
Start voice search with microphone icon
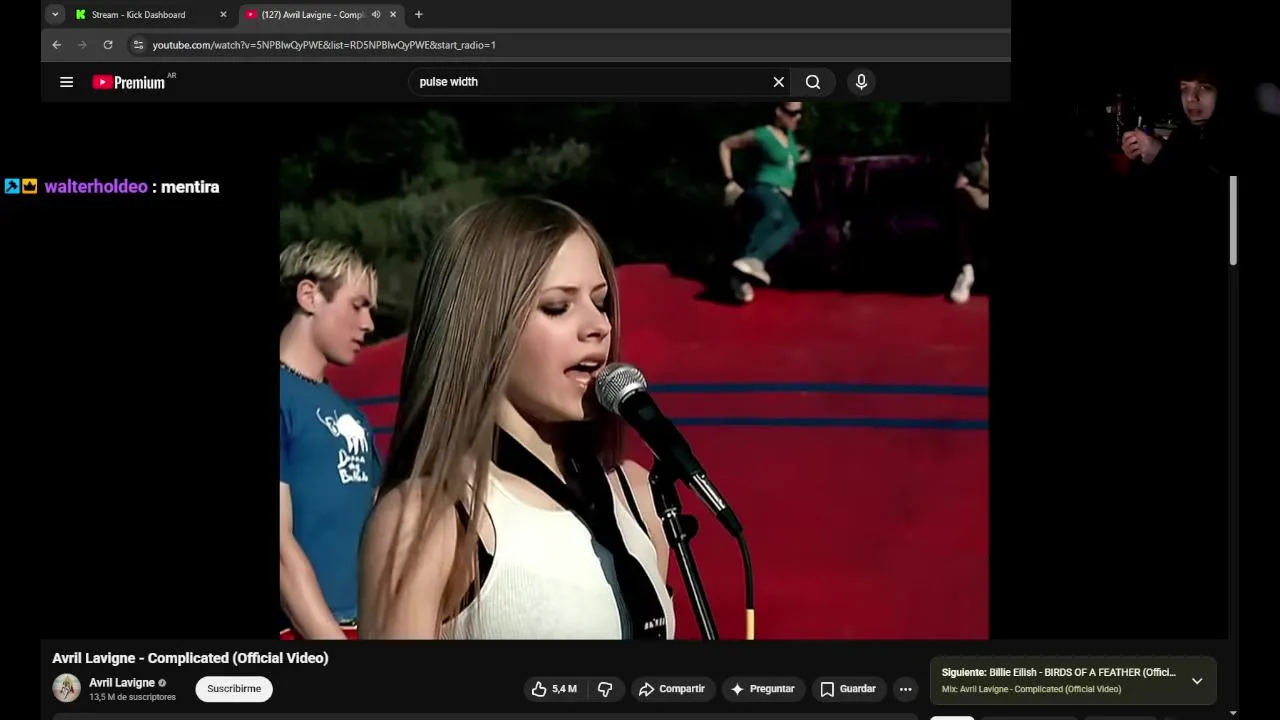[x=861, y=82]
